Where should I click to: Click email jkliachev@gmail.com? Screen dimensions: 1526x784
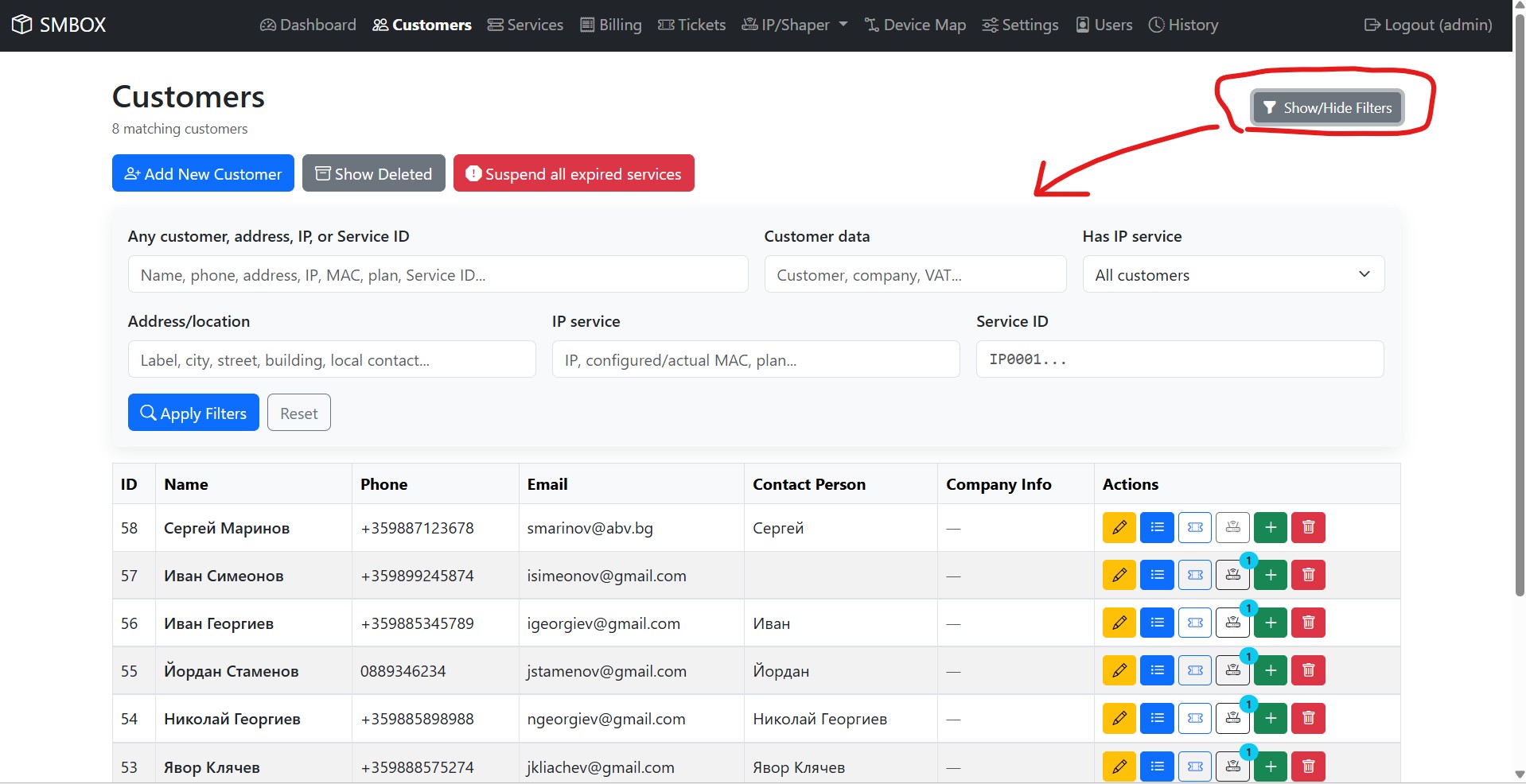point(601,767)
